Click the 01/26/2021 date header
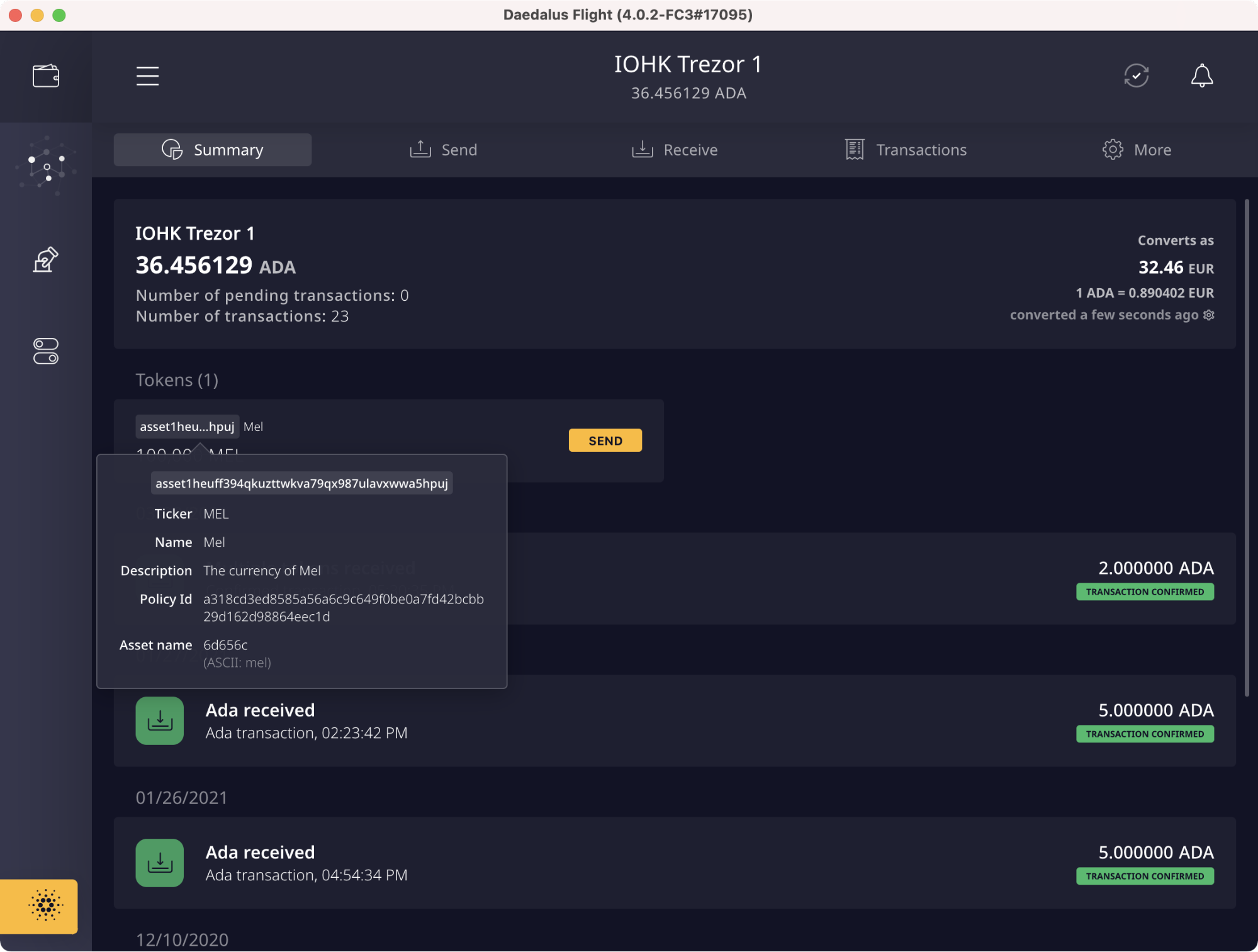 coord(181,798)
